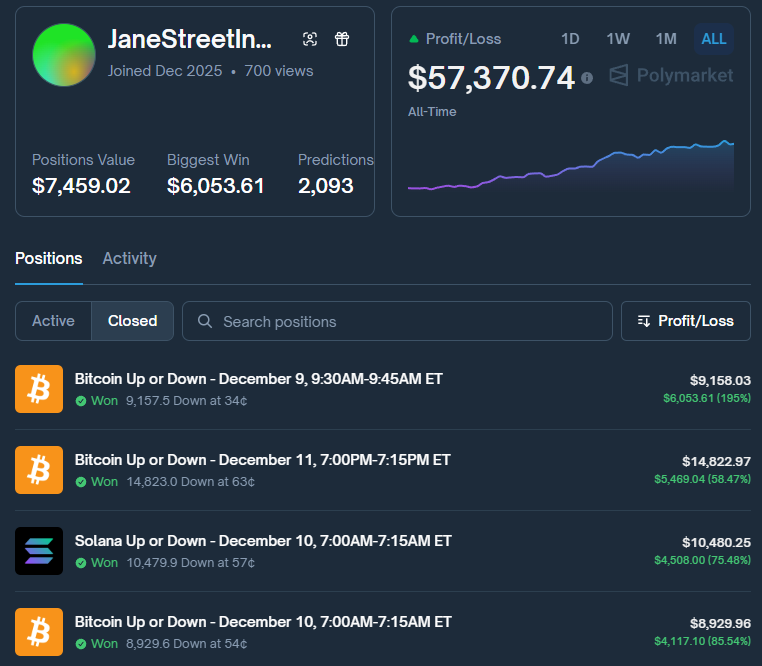Image resolution: width=762 pixels, height=666 pixels.
Task: Click the Solana icon for December 10 market
Action: click(x=39, y=551)
